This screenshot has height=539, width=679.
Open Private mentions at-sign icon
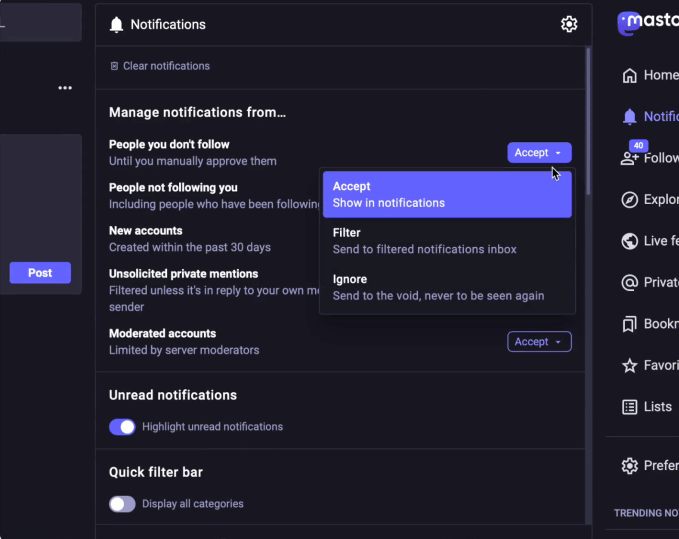click(x=630, y=282)
